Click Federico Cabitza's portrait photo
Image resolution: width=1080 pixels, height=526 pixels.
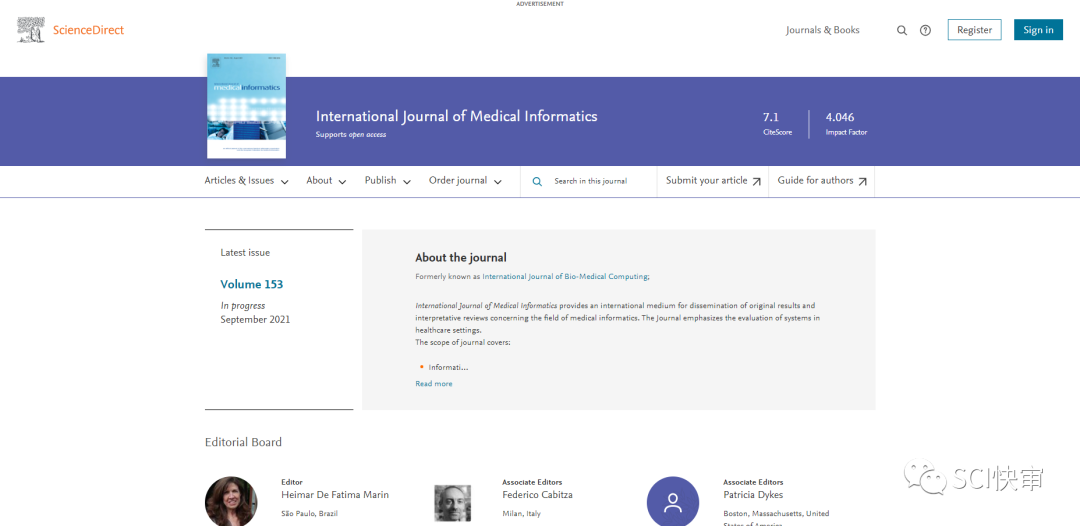coord(452,502)
